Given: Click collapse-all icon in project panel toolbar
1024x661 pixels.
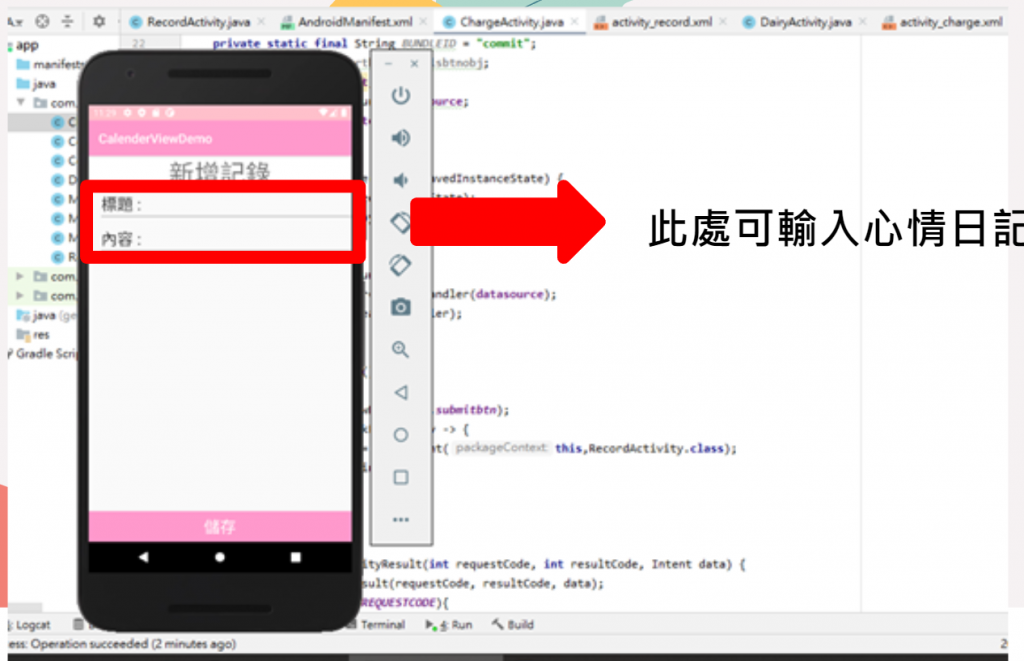Looking at the screenshot, I should (x=67, y=22).
